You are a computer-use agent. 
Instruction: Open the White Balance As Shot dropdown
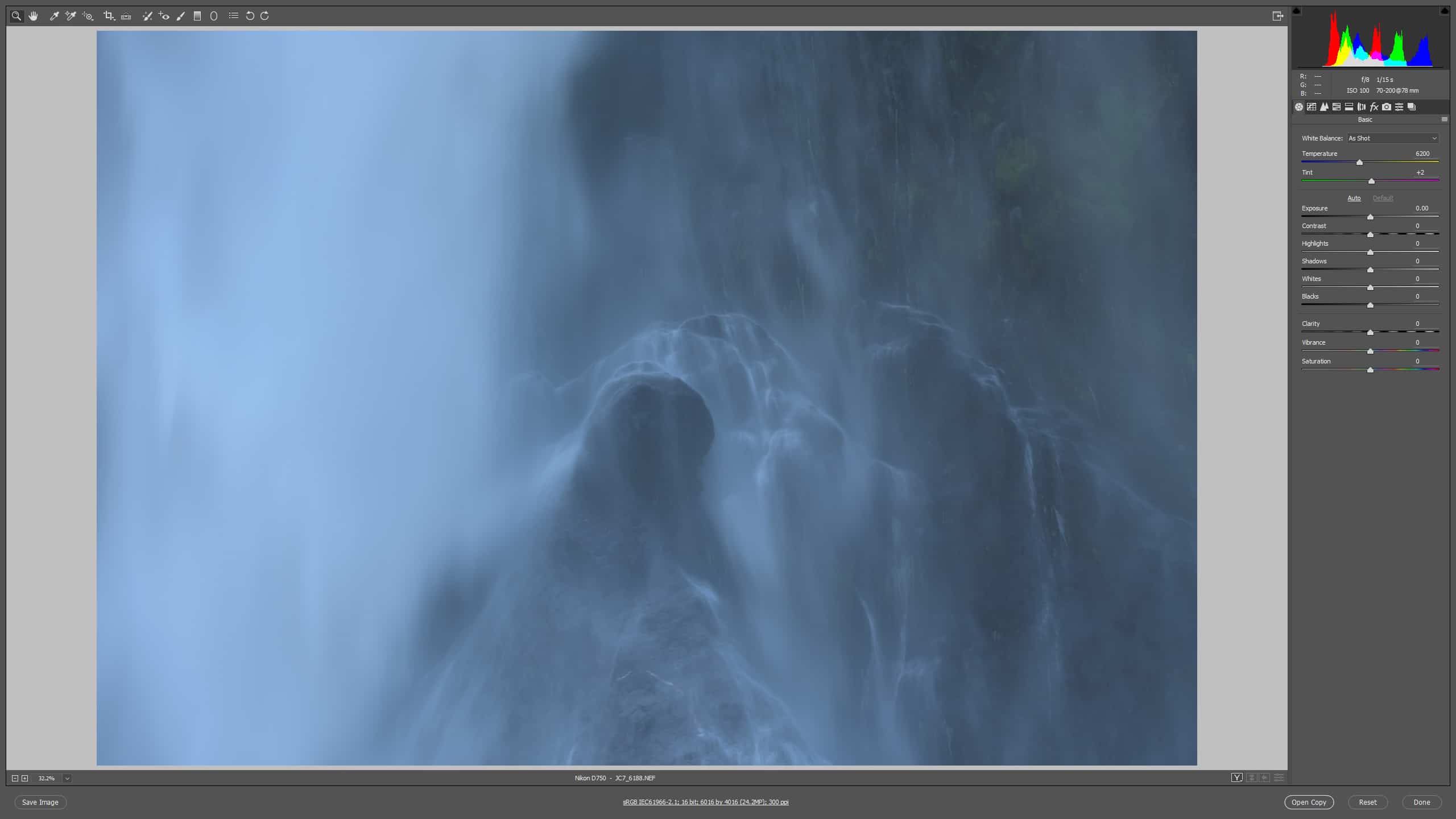click(1392, 138)
